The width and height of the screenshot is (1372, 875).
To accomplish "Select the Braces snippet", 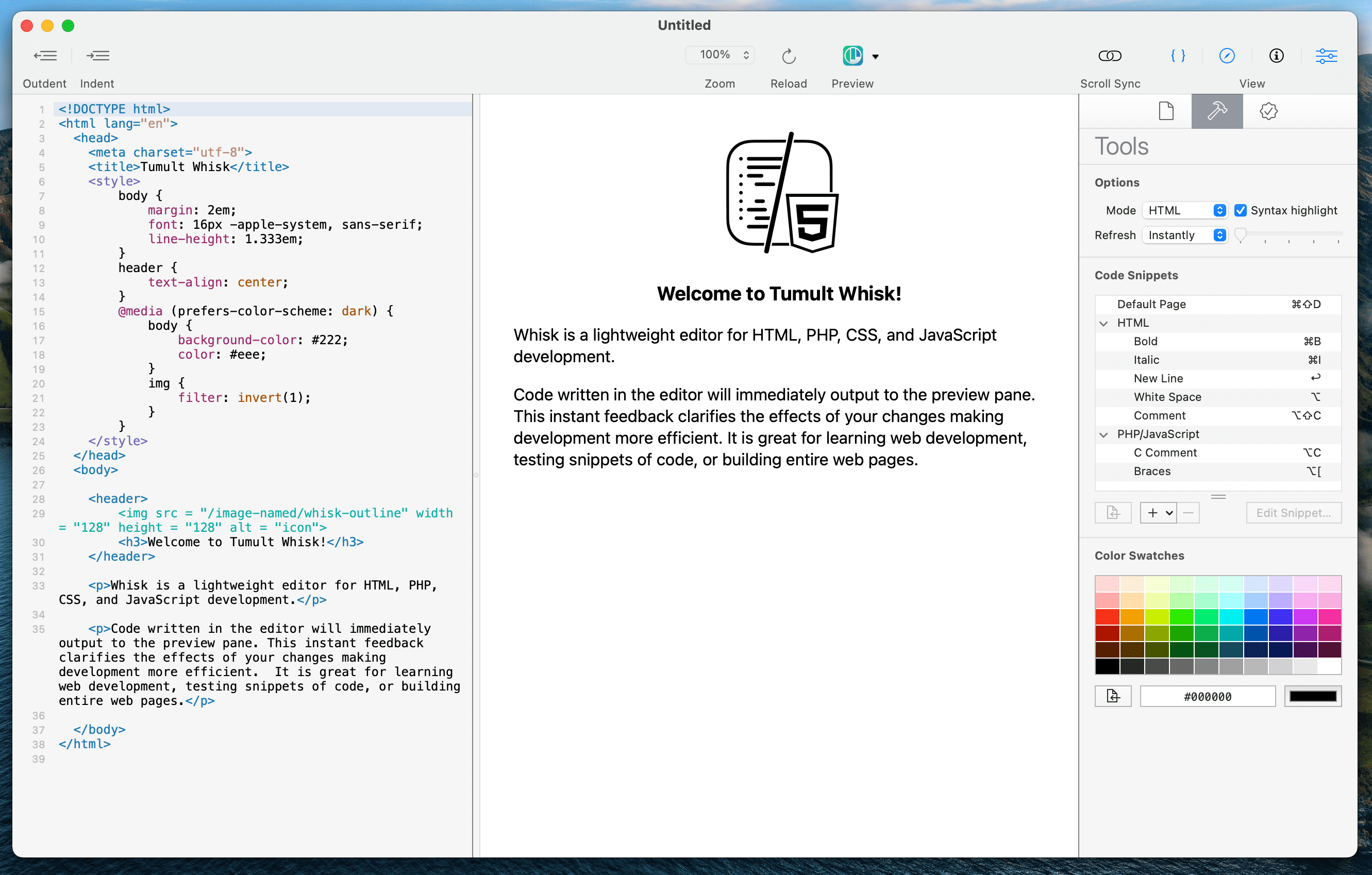I will (x=1217, y=471).
